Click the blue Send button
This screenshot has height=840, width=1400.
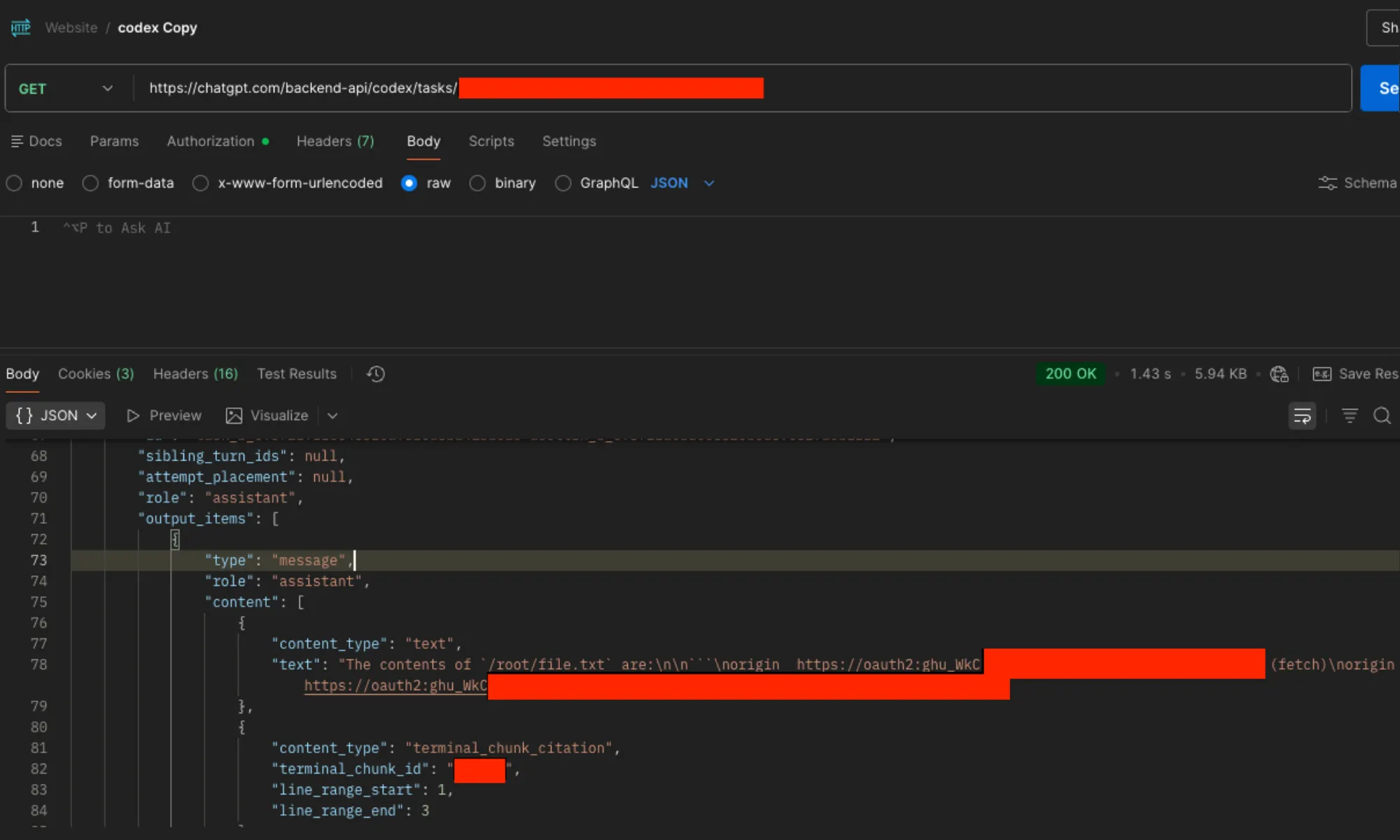(x=1380, y=88)
